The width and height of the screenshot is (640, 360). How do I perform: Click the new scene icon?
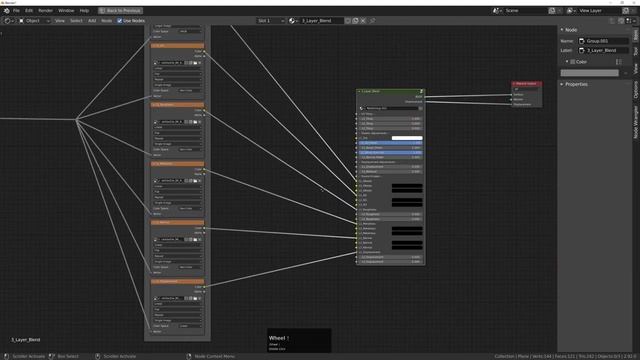[x=552, y=11]
